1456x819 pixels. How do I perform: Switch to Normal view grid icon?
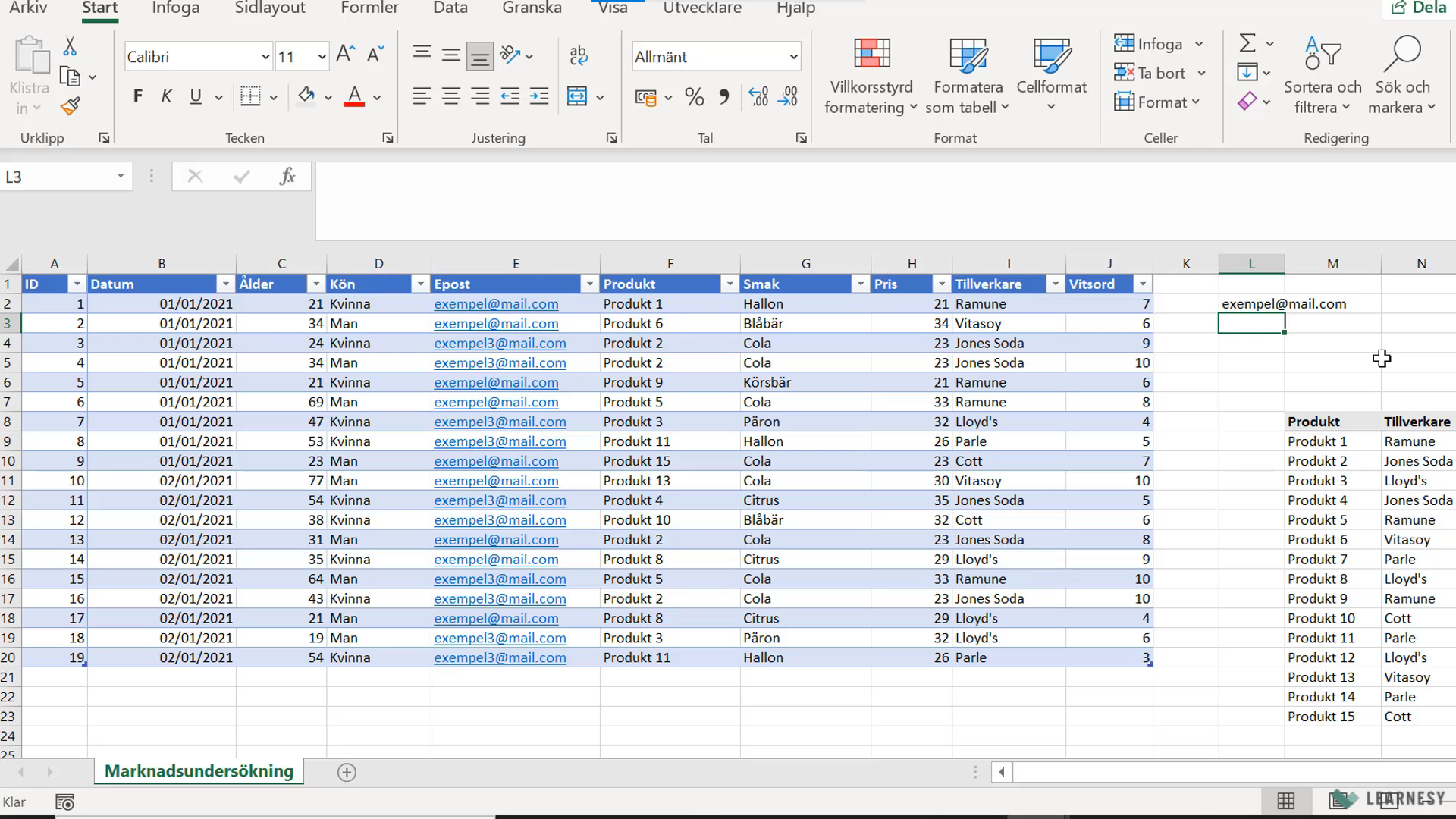click(1286, 801)
